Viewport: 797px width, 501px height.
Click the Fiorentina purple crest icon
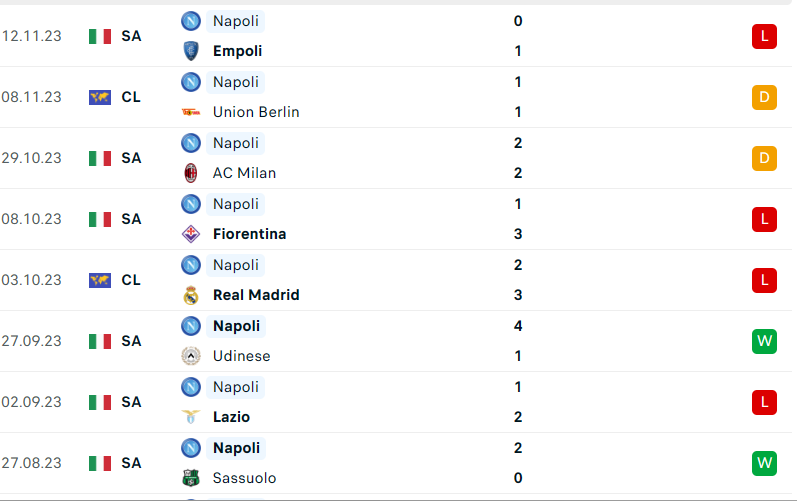coord(191,234)
